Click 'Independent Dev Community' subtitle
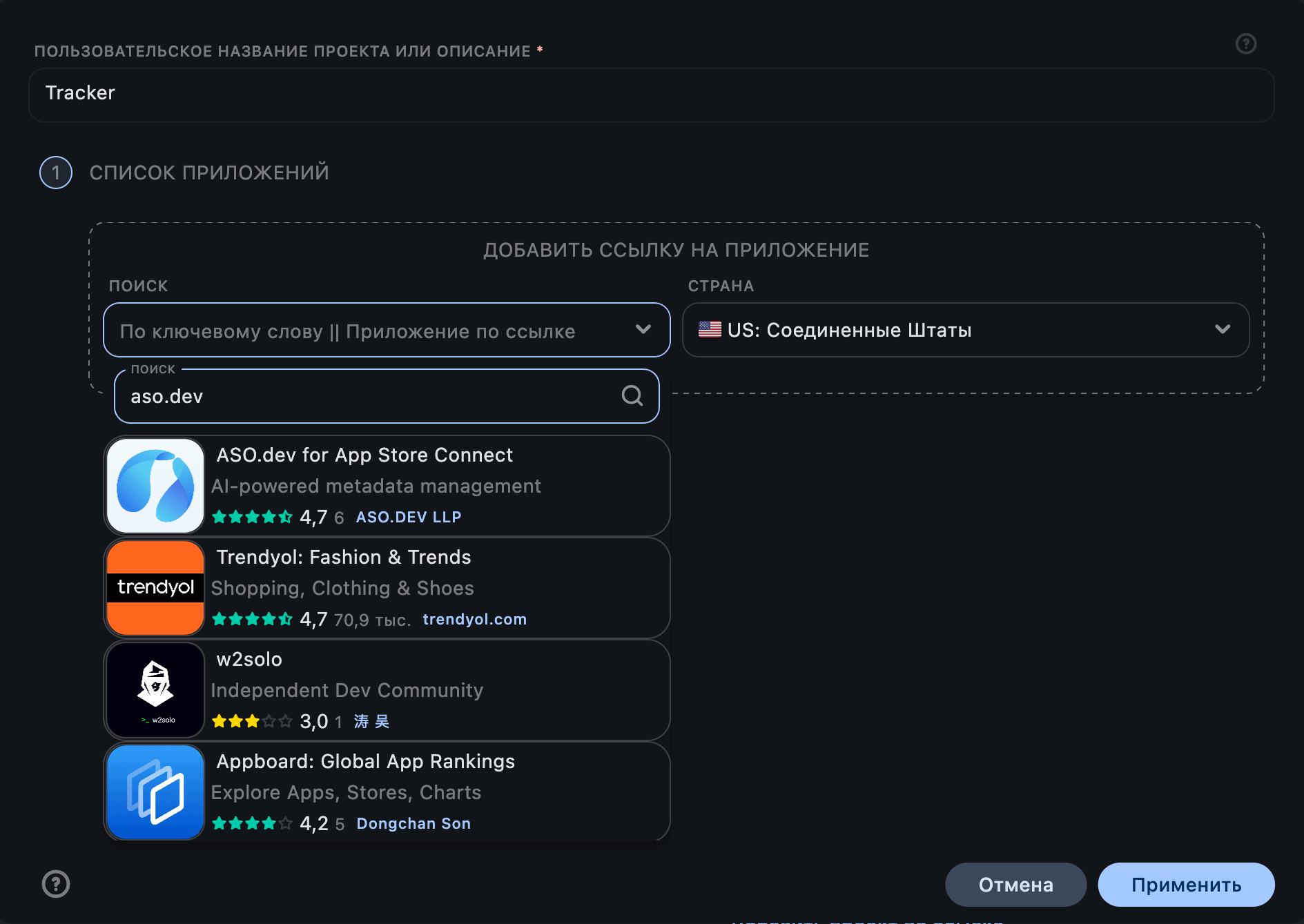Viewport: 1304px width, 924px height. click(x=347, y=690)
